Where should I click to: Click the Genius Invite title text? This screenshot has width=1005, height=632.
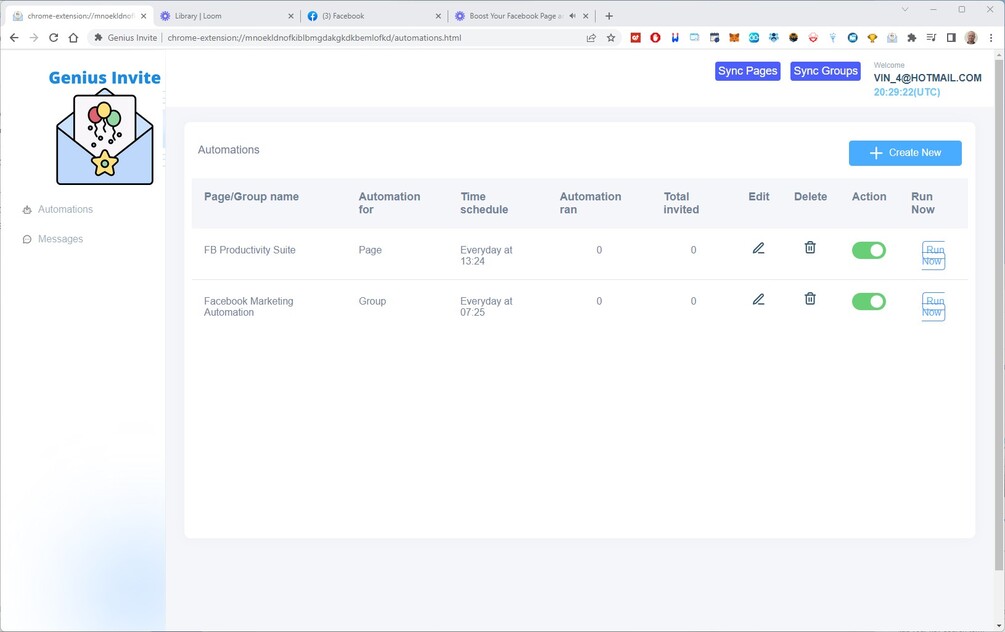pyautogui.click(x=104, y=78)
